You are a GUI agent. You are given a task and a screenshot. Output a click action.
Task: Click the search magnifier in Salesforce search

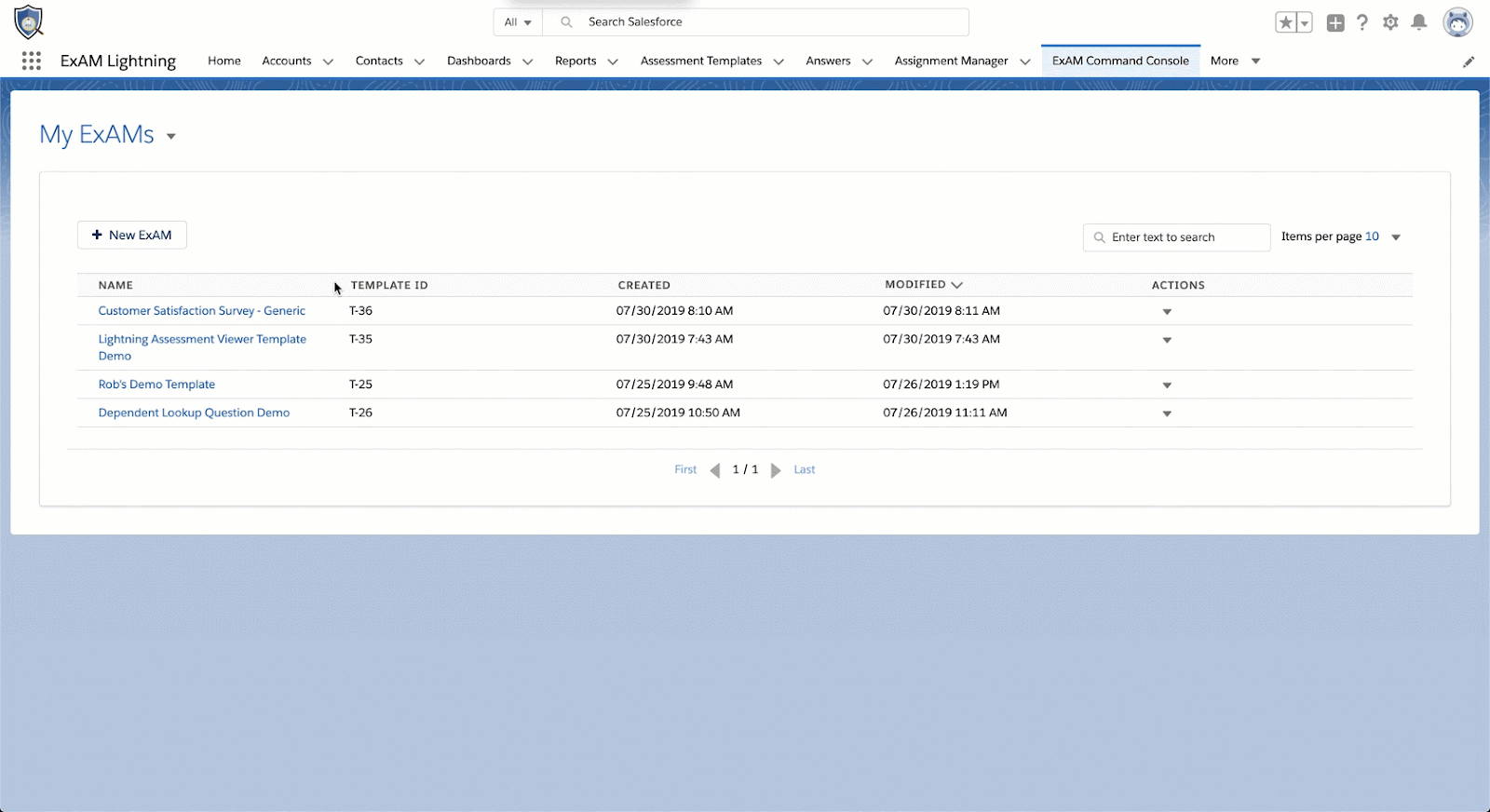tap(566, 22)
